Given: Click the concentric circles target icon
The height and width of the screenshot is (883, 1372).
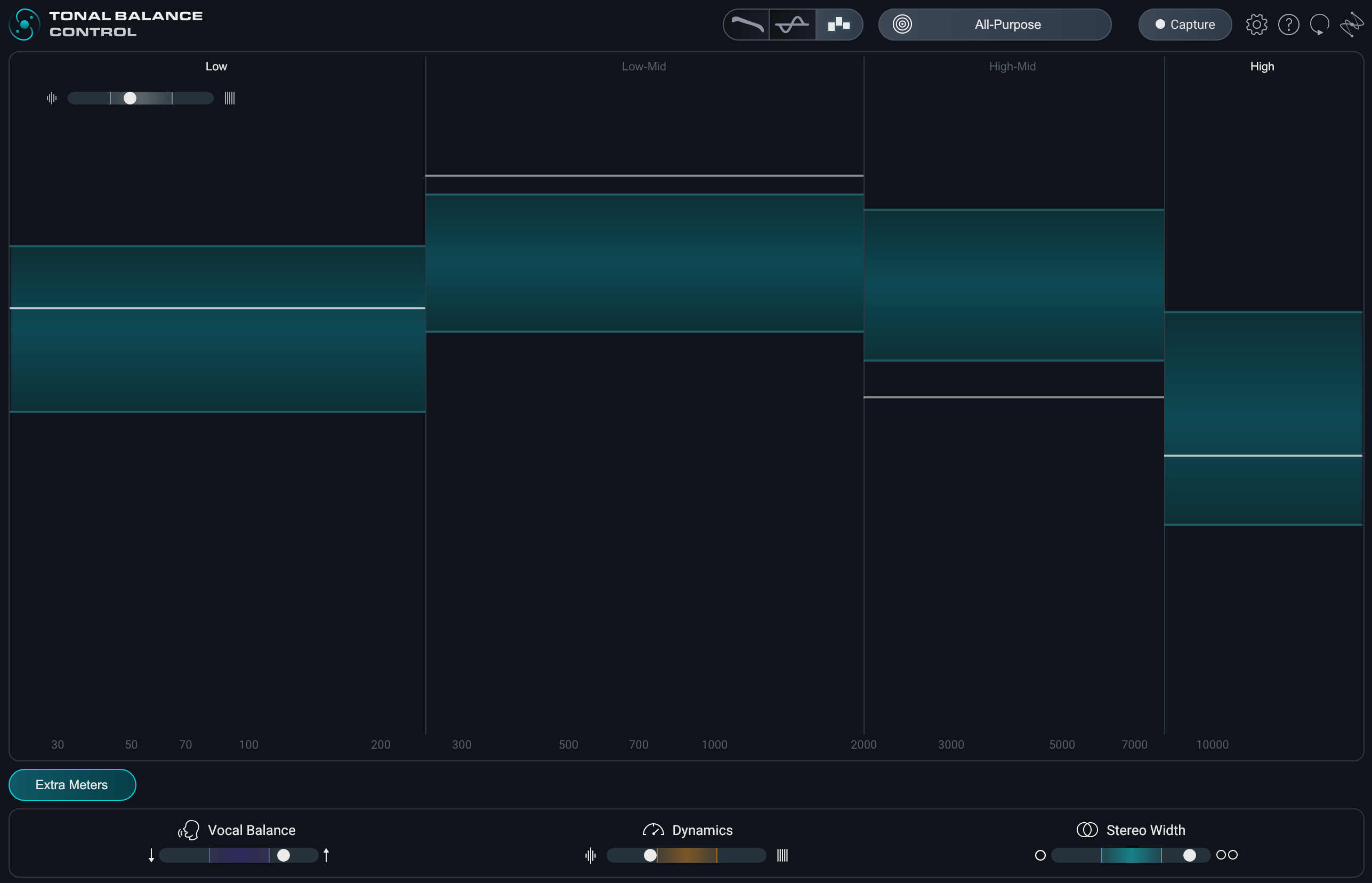Looking at the screenshot, I should (902, 25).
